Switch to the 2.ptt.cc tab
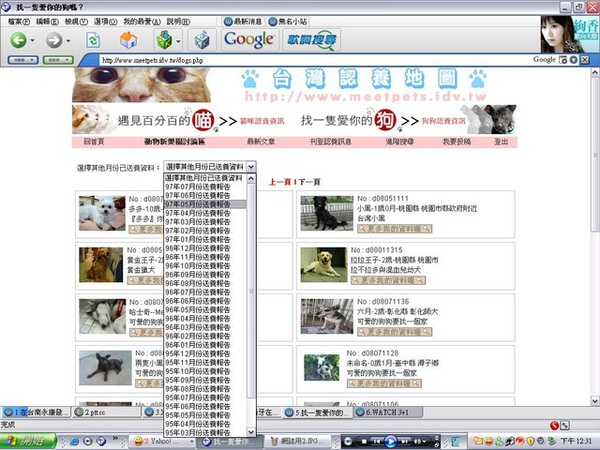Viewport: 600px width, 450px height. 106,412
